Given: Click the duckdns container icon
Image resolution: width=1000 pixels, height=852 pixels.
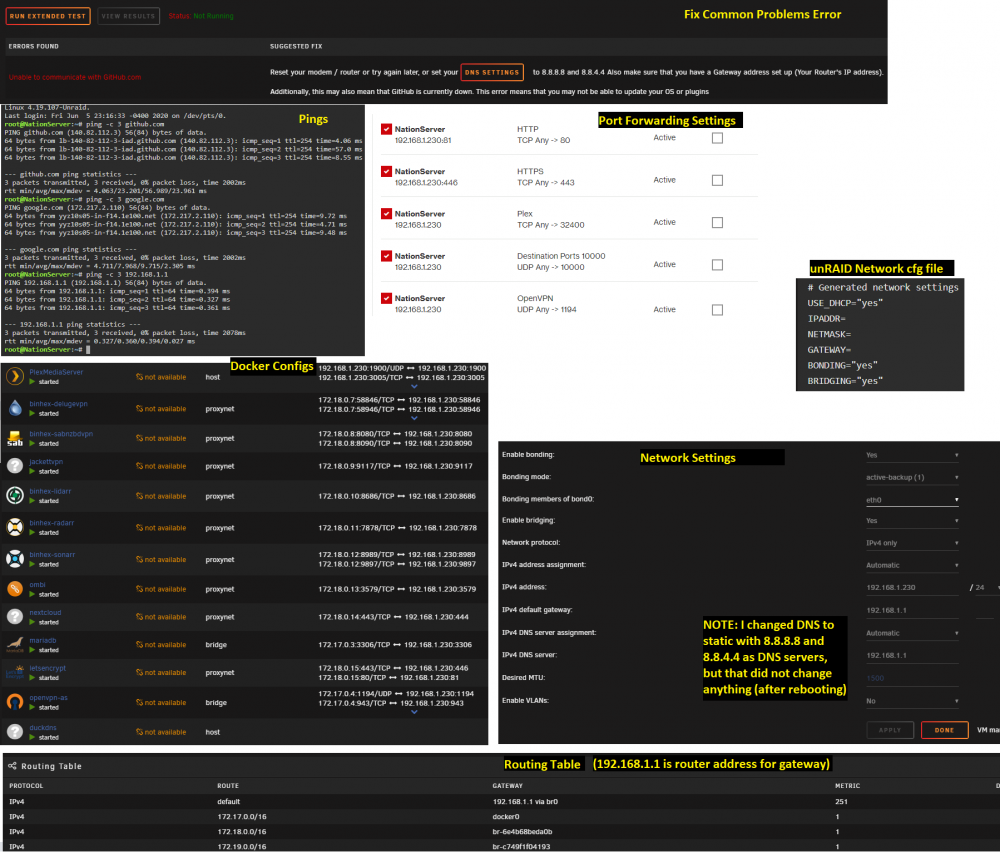Looking at the screenshot, I should (x=15, y=731).
